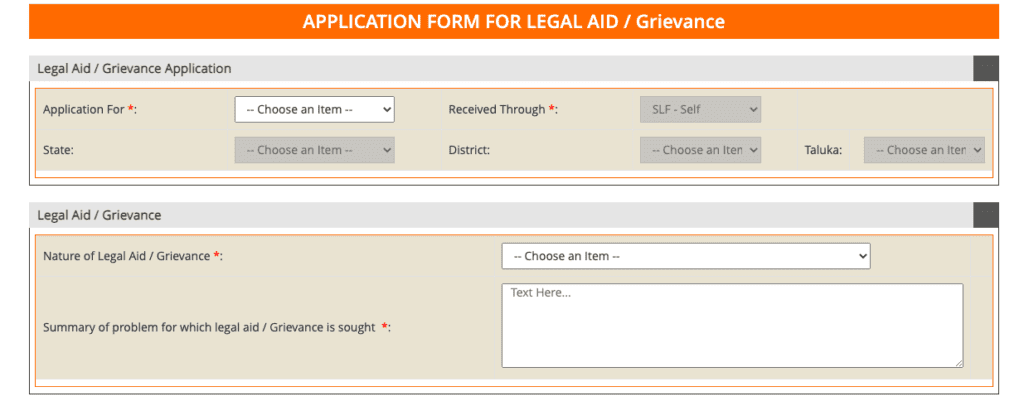Screen dimensions: 1024x406
Task: Expand the State selection dropdown
Action: (x=314, y=150)
